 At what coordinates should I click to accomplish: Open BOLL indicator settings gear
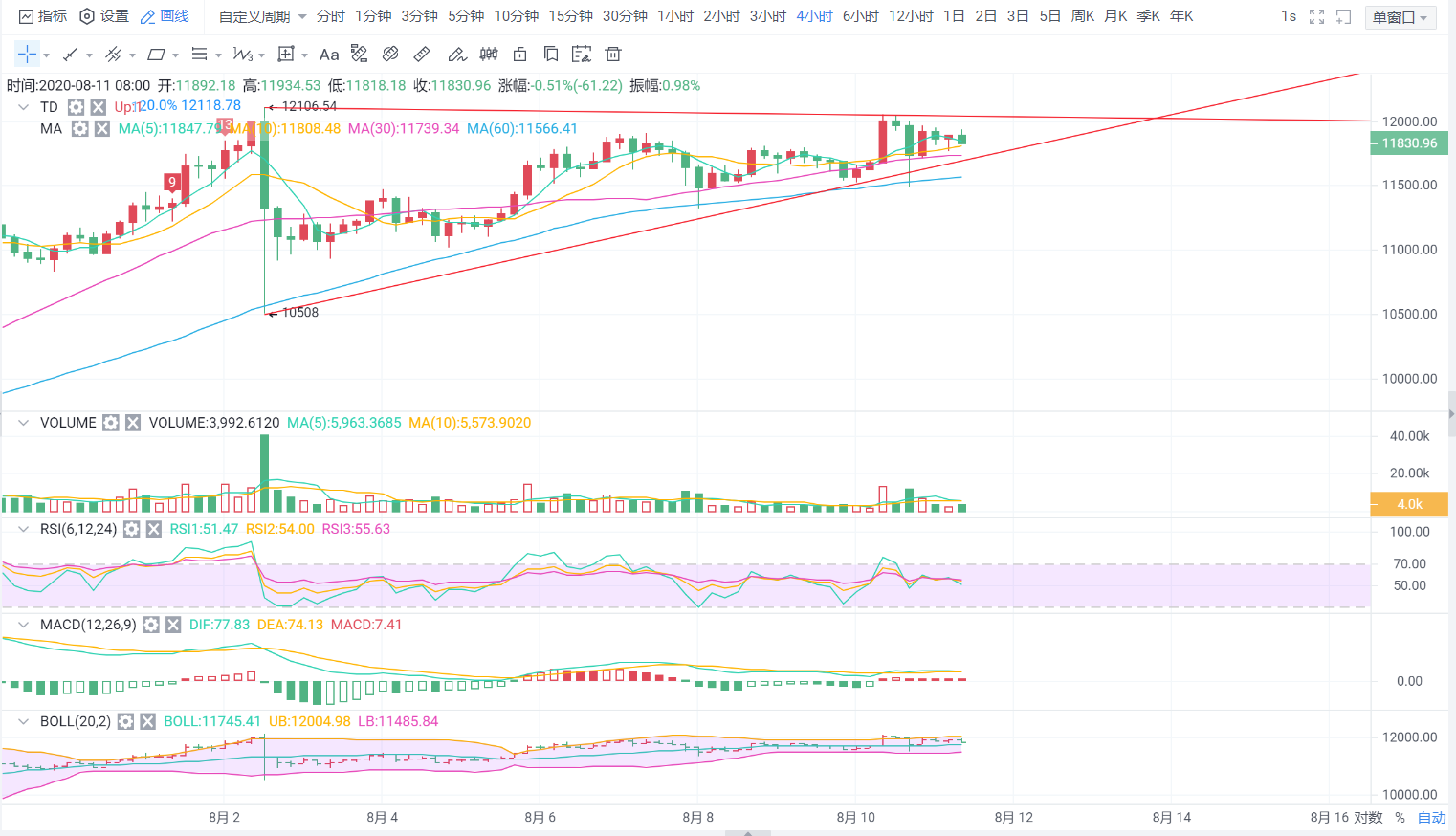[126, 721]
